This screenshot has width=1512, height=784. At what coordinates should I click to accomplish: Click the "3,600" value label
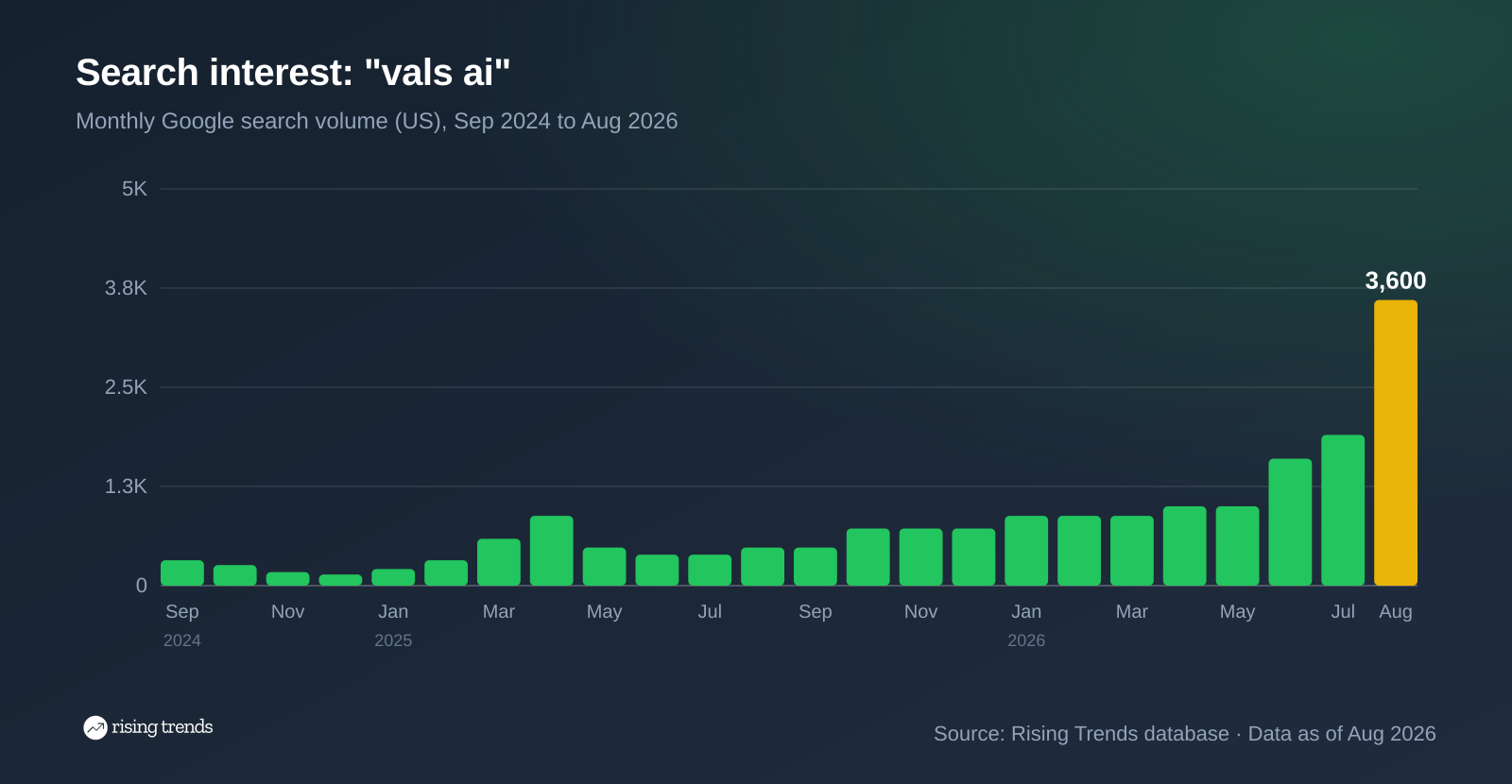tap(1395, 281)
